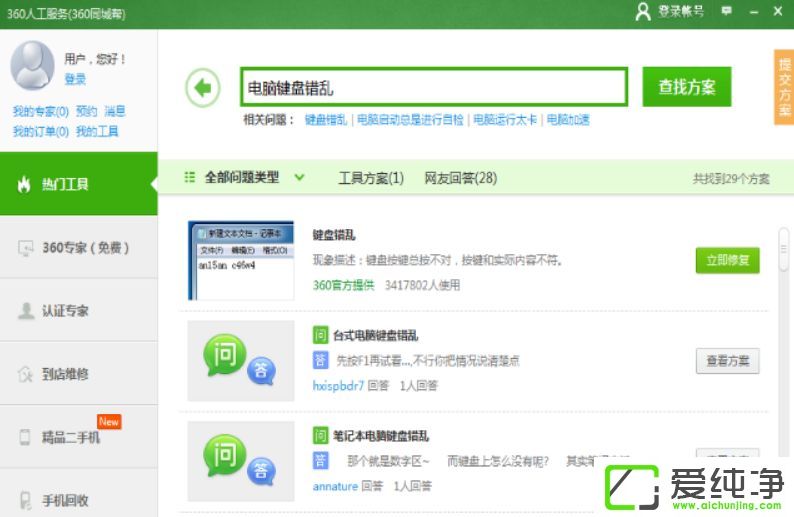Click related question 键盘错乱 link
The width and height of the screenshot is (794, 517).
(x=326, y=120)
